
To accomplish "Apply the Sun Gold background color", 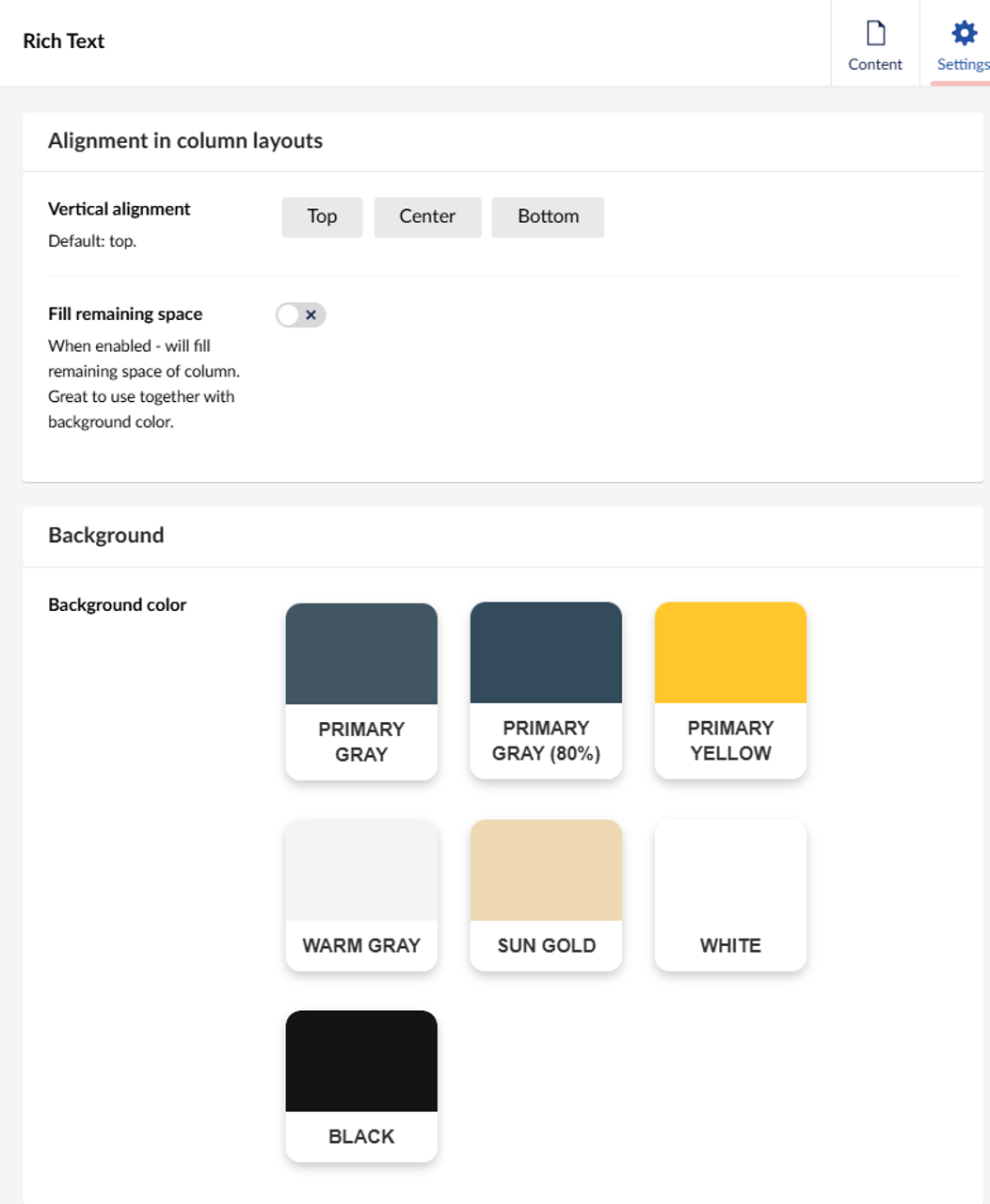I will pyautogui.click(x=546, y=894).
